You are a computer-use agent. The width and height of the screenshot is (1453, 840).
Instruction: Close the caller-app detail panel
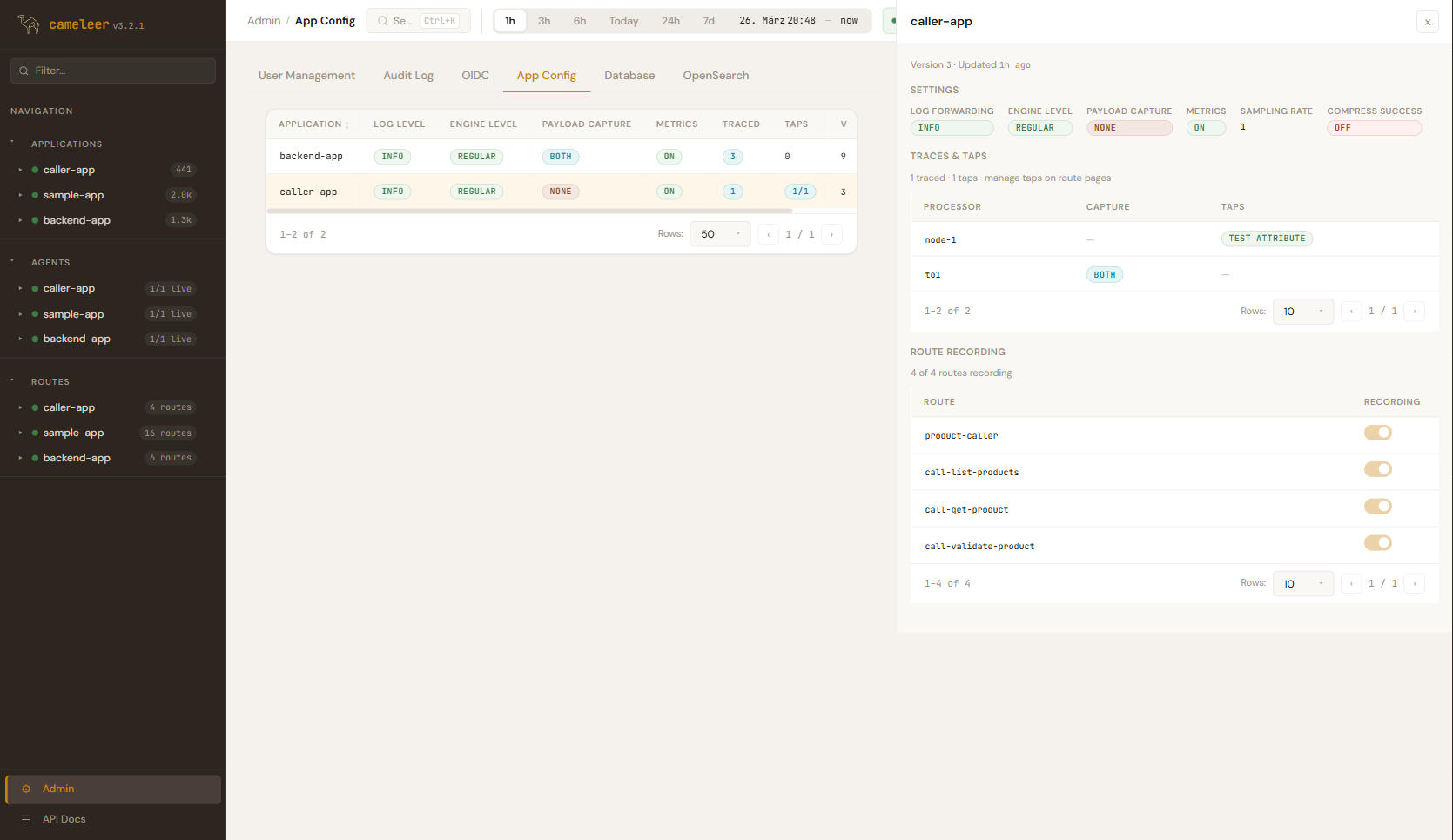1427,22
